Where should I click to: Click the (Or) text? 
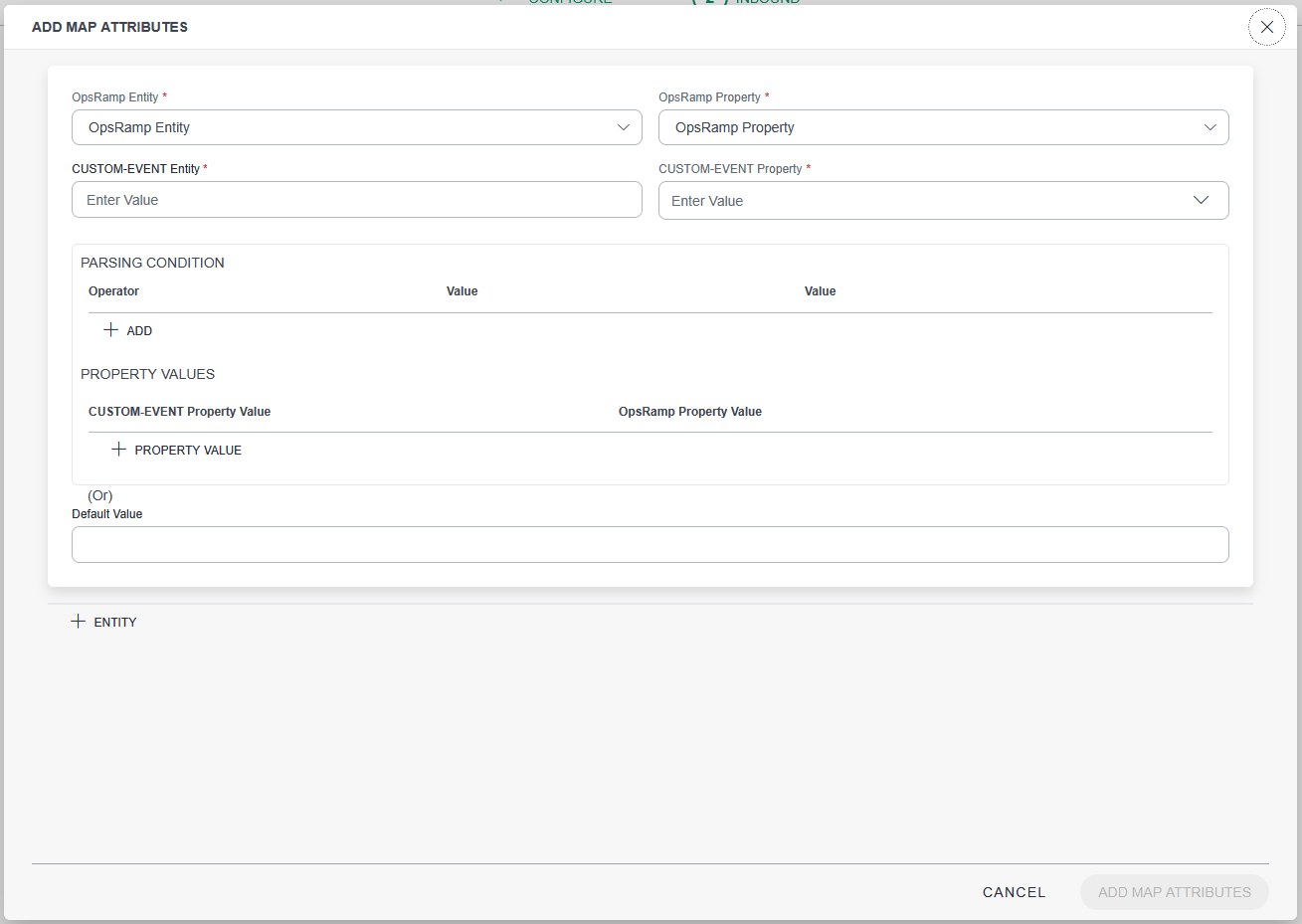click(x=100, y=495)
